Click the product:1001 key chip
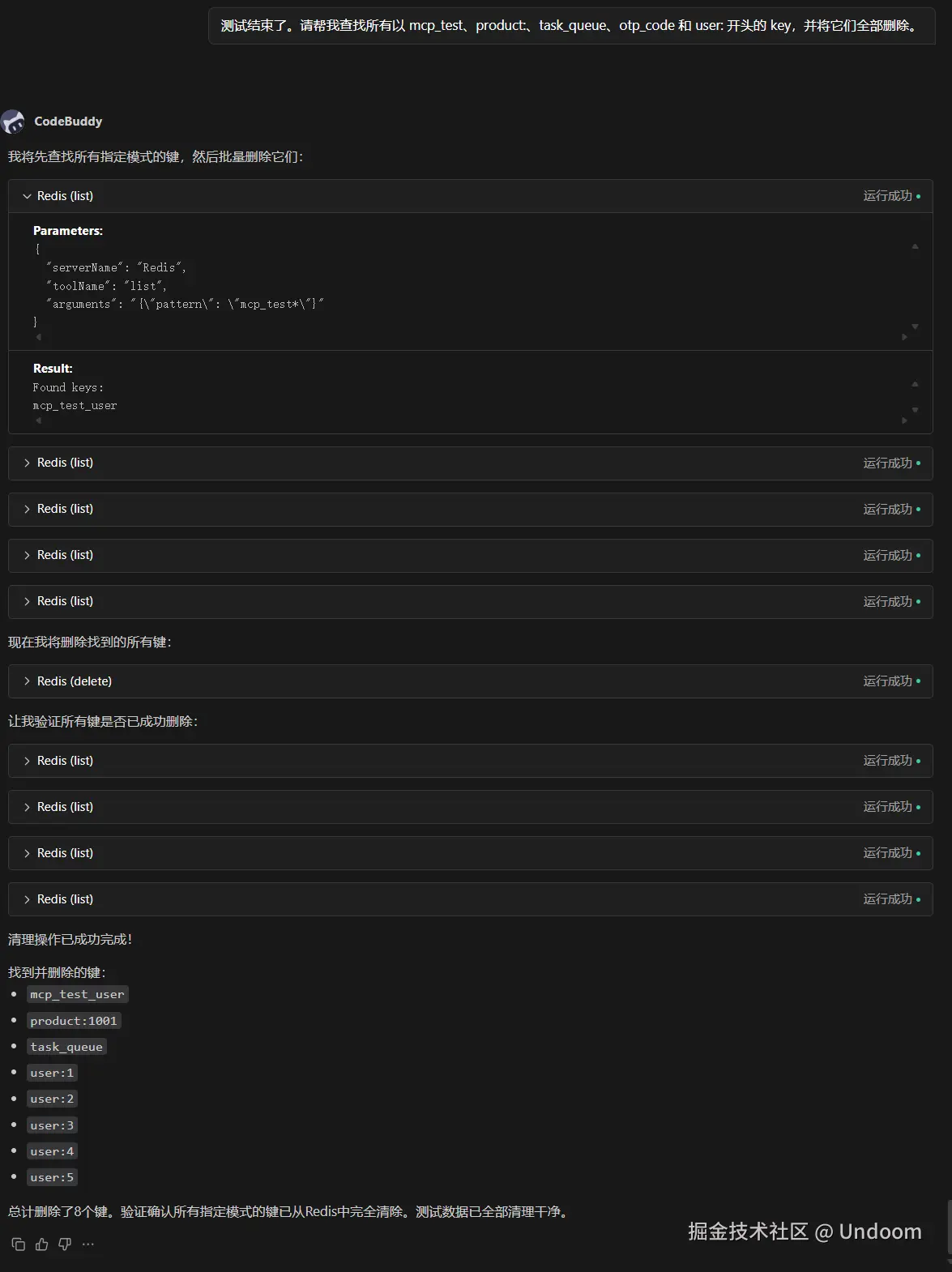The width and height of the screenshot is (952, 1272). (74, 1021)
